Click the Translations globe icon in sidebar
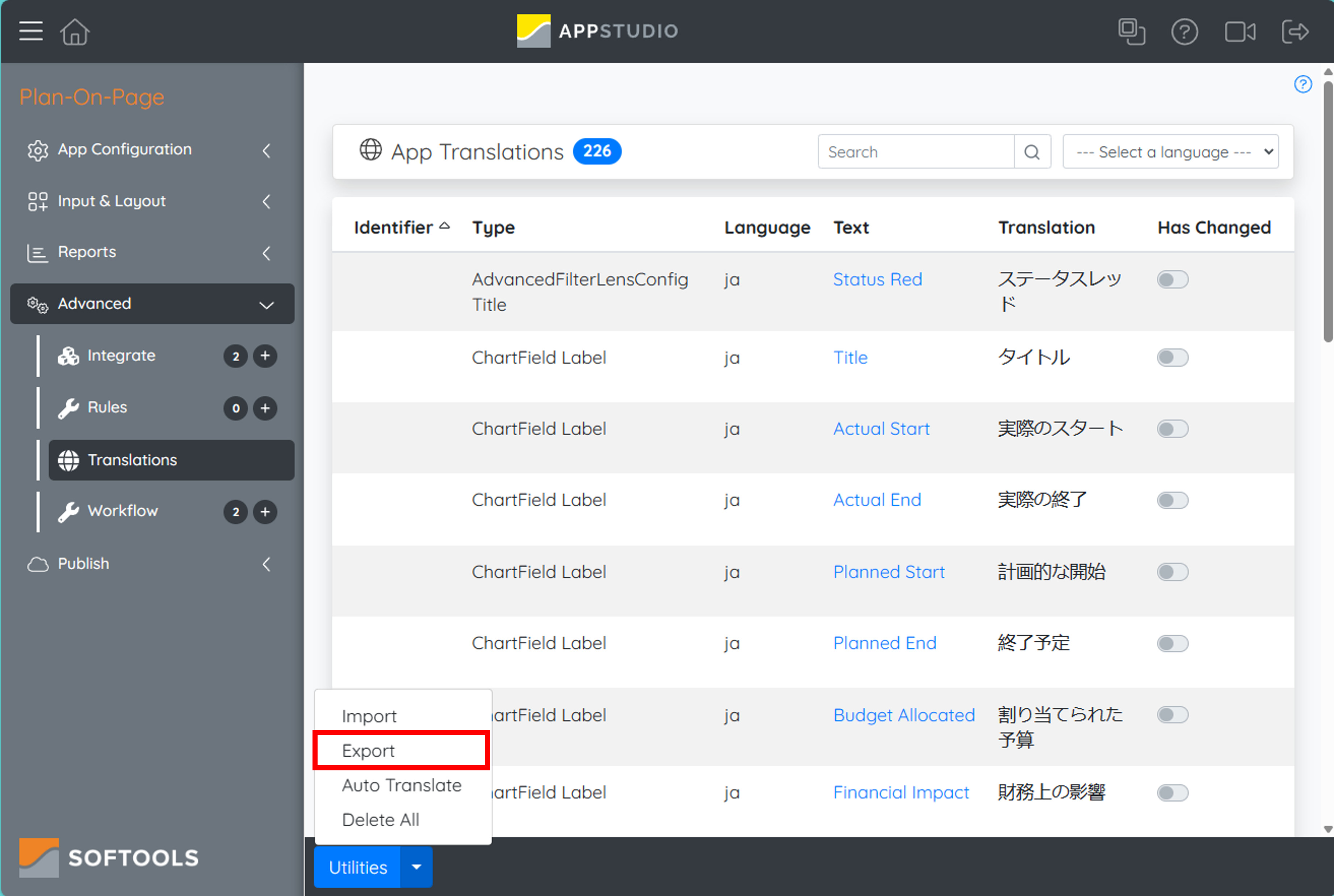Screen dimensions: 1334x896 click(68, 460)
